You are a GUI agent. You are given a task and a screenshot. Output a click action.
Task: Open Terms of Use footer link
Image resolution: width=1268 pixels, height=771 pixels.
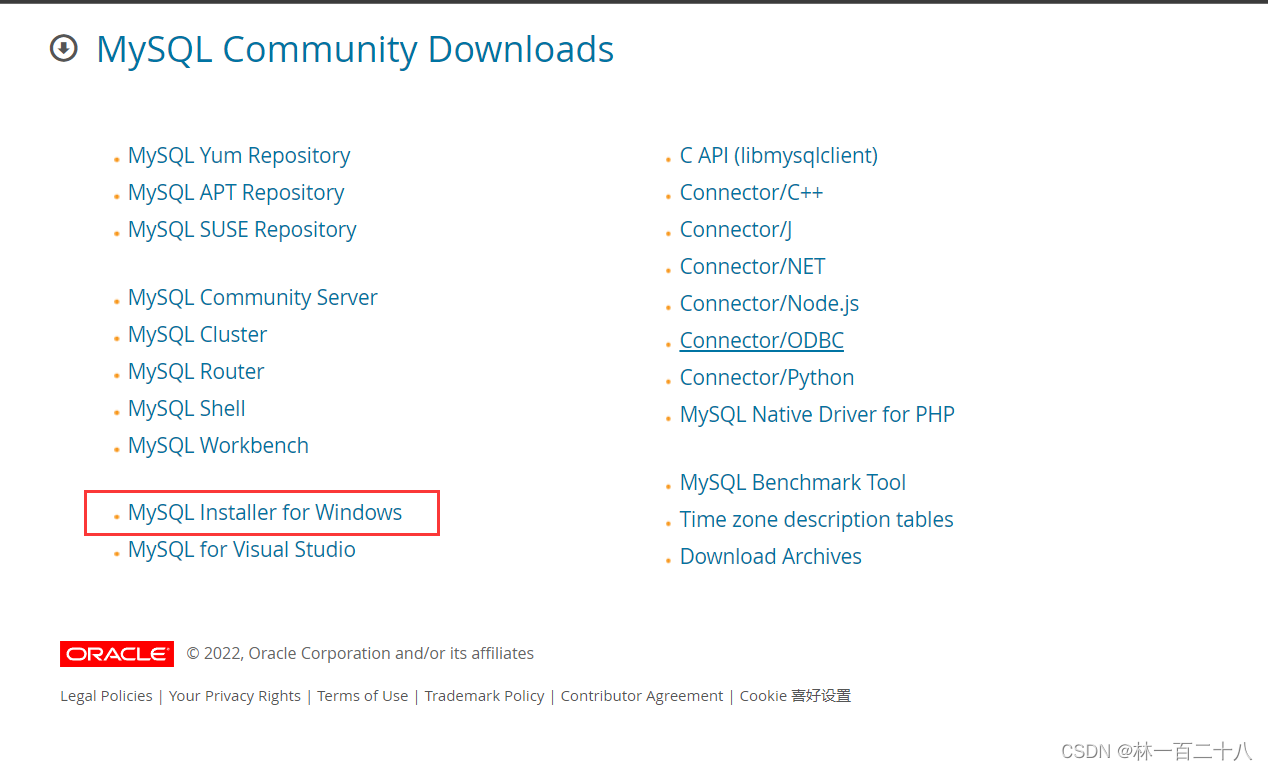pyautogui.click(x=363, y=696)
